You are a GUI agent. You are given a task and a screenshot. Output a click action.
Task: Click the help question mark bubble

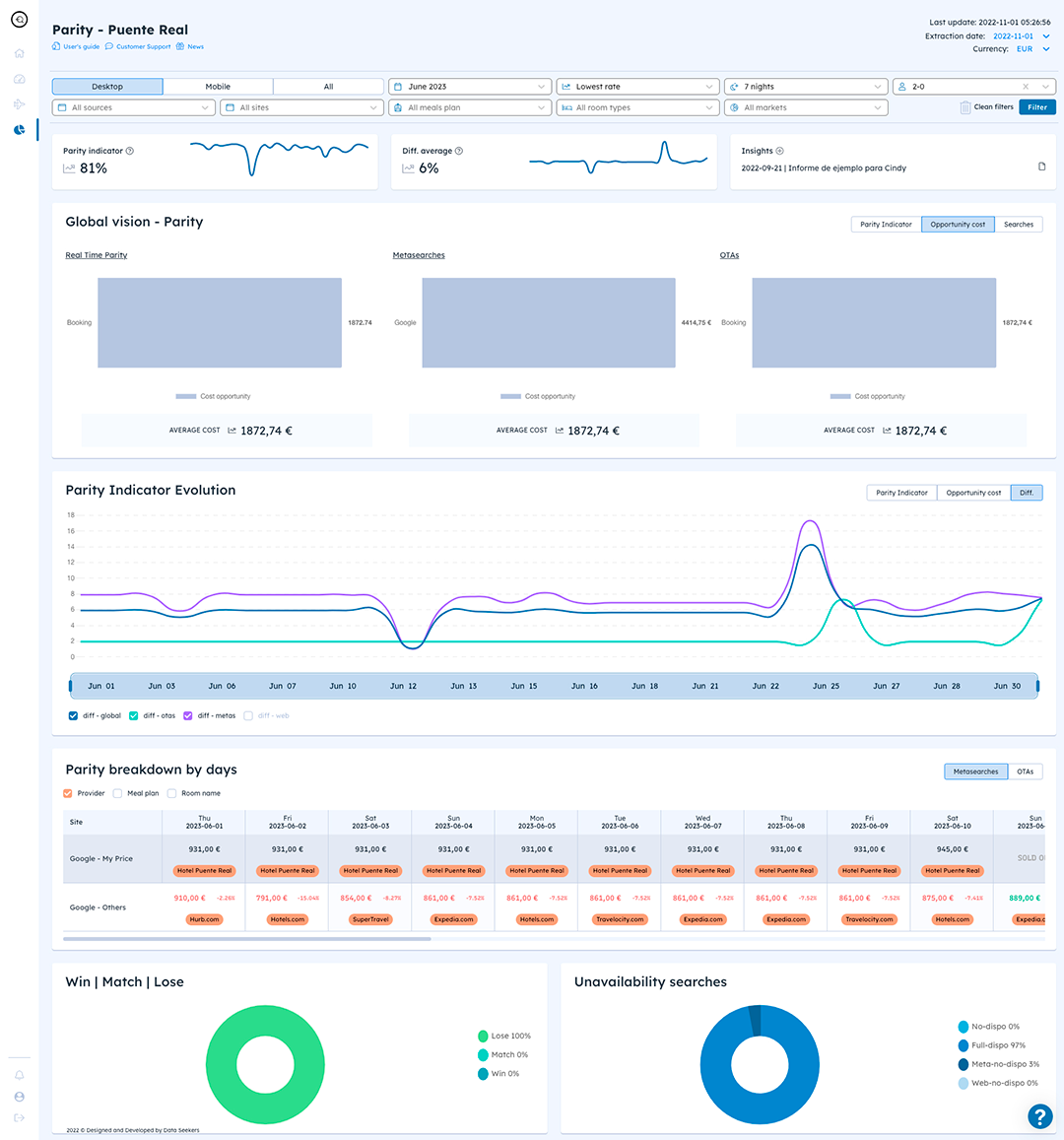(x=1040, y=1116)
